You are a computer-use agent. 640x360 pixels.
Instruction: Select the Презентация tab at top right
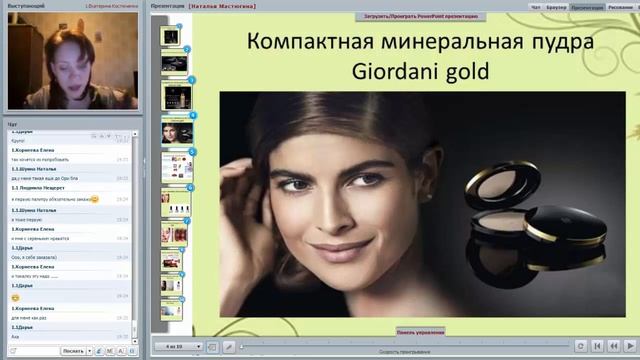(587, 7)
